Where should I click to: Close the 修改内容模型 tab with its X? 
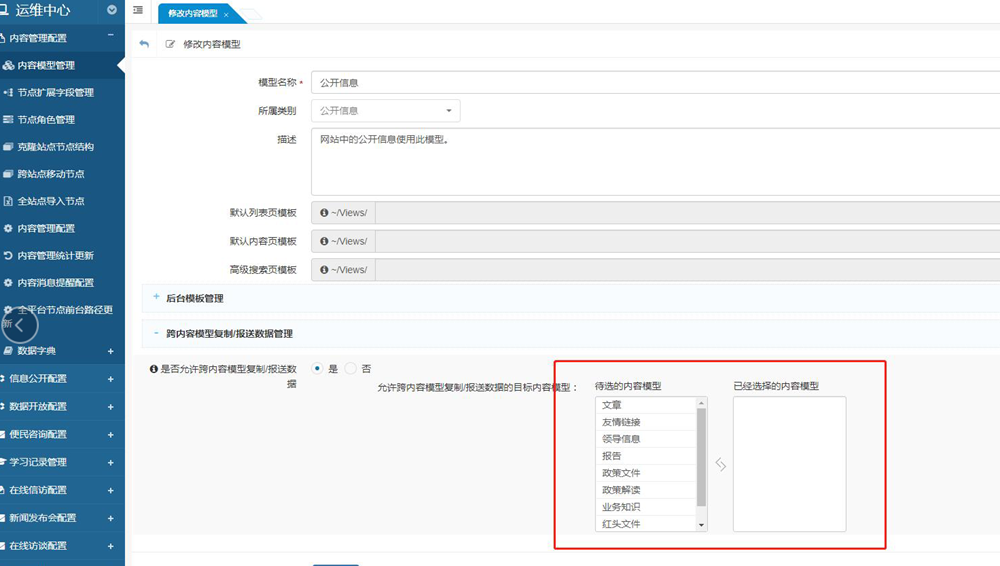click(x=226, y=15)
